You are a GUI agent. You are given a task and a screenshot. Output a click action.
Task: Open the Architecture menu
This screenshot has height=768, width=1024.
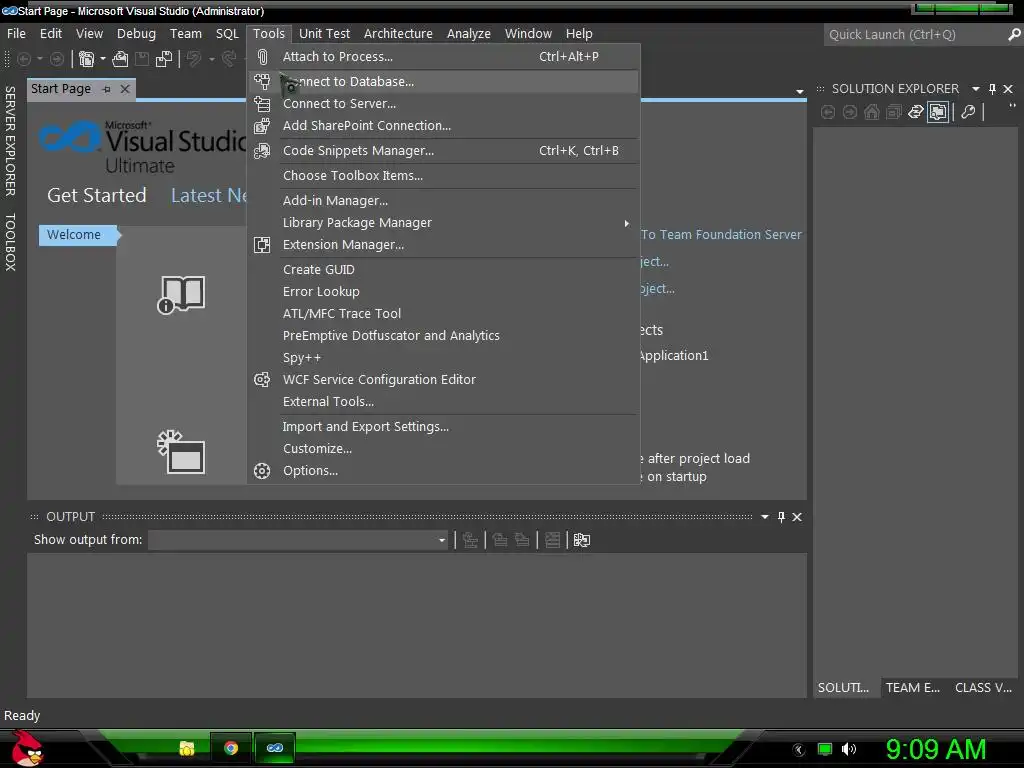[x=398, y=33]
